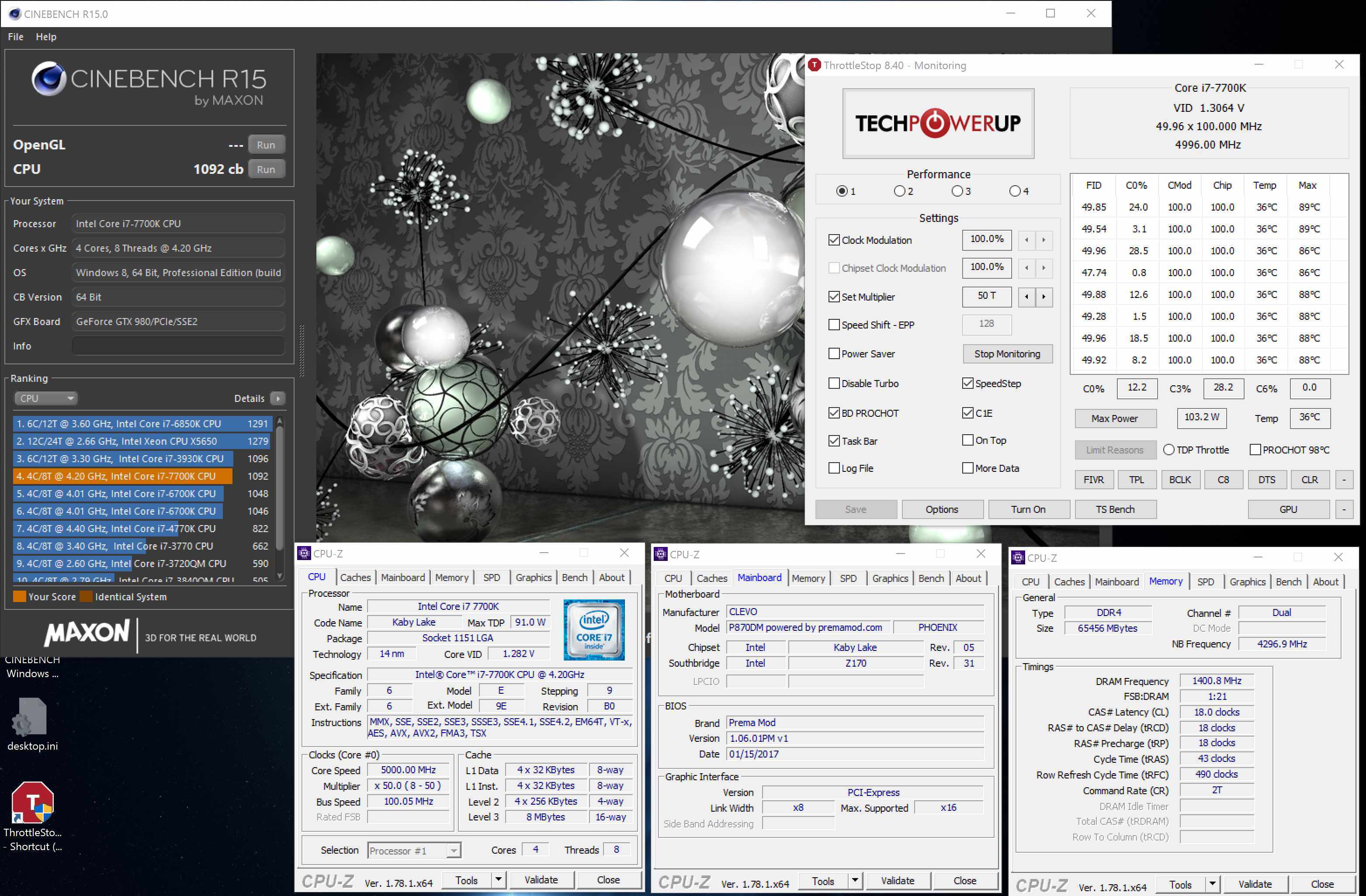Click the ThrottleStop title bar icon

(x=814, y=65)
